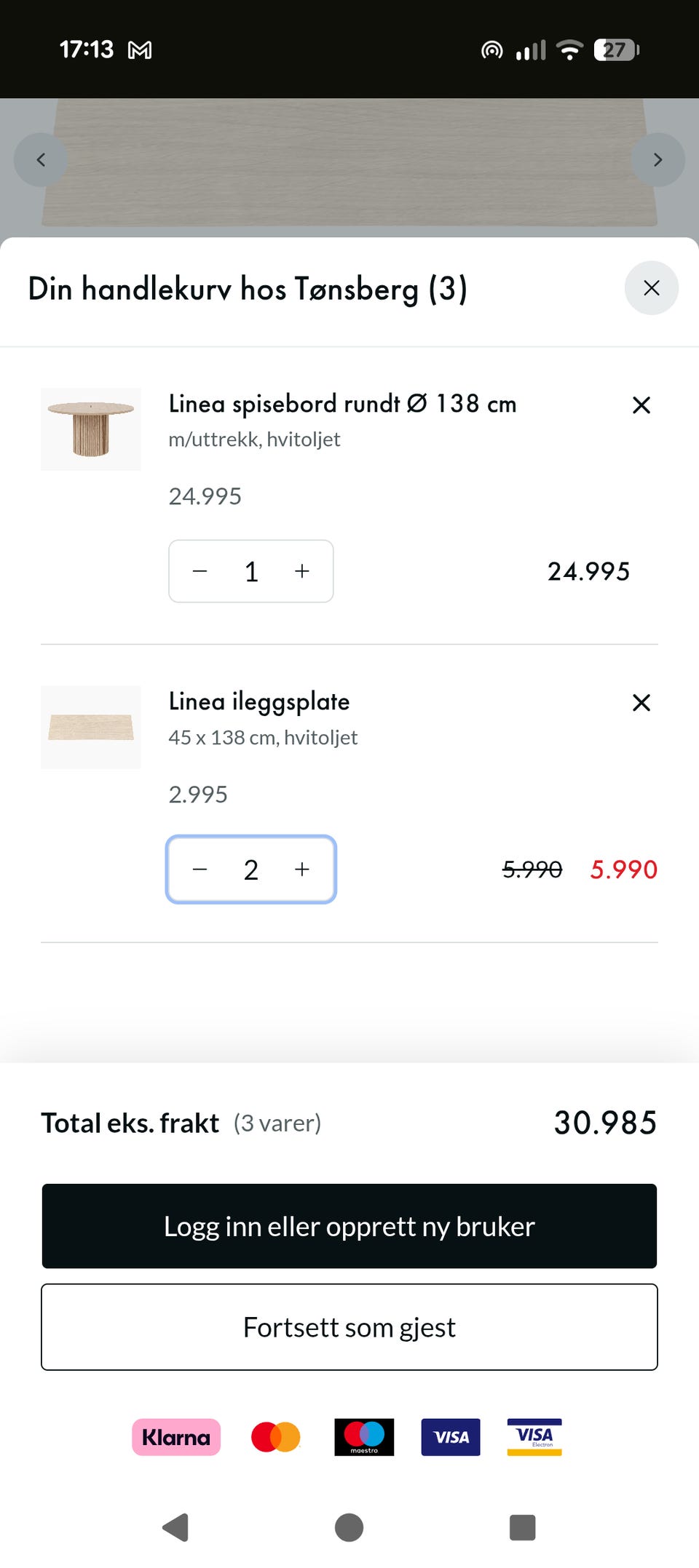The image size is (699, 1568).
Task: Remove Linea ileggsplate from cart
Action: click(x=641, y=703)
